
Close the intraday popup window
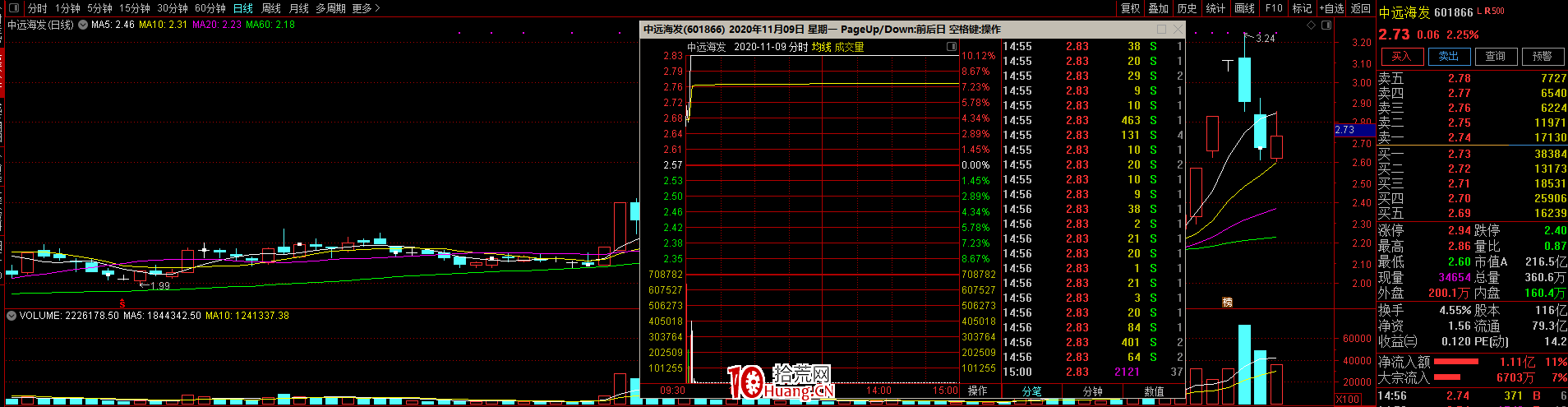pyautogui.click(x=1178, y=29)
